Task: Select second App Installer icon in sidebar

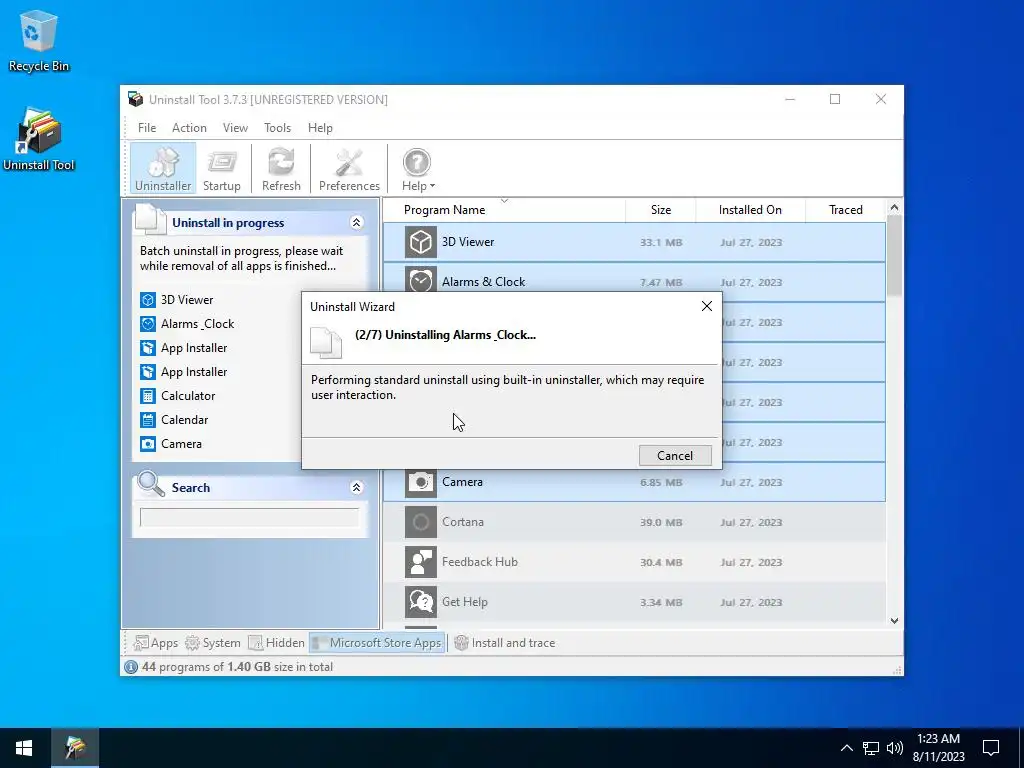Action: coord(148,372)
